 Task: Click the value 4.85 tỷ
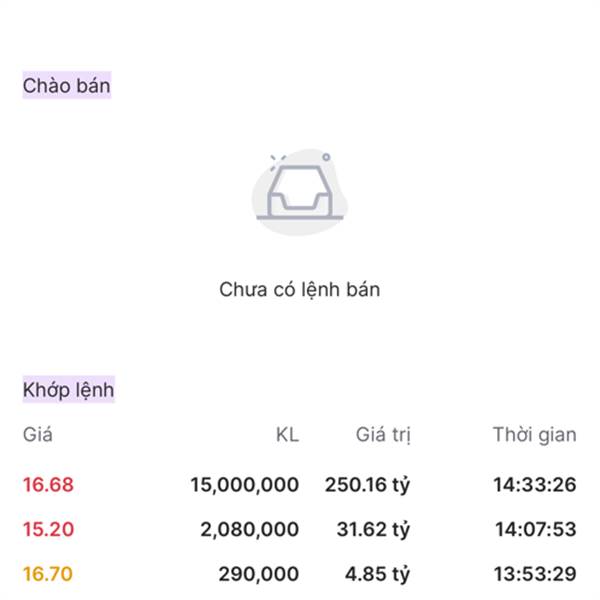[378, 574]
